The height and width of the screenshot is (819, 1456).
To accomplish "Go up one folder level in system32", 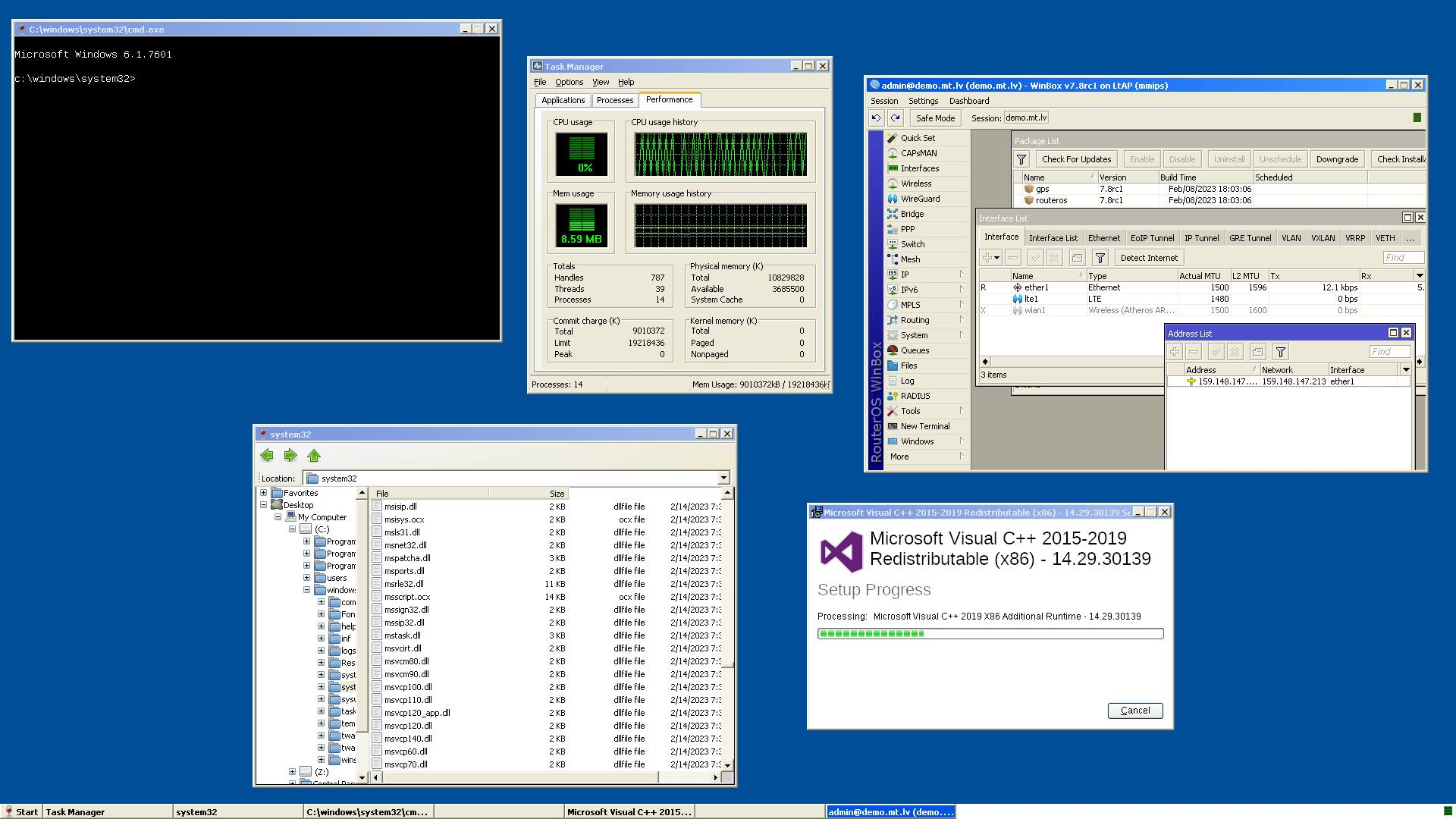I will coord(314,455).
